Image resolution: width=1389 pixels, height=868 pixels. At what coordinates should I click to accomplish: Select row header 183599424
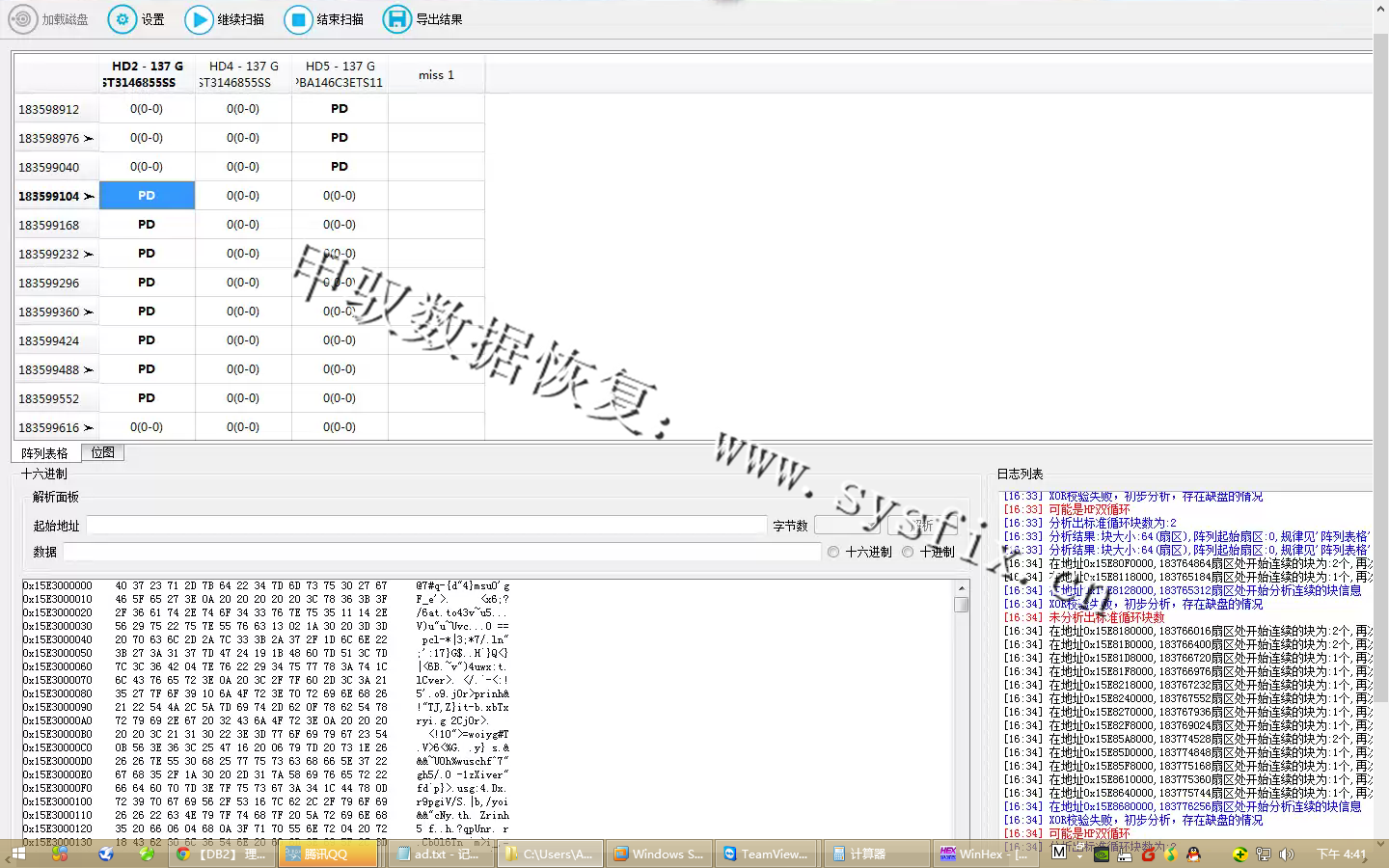click(x=56, y=340)
